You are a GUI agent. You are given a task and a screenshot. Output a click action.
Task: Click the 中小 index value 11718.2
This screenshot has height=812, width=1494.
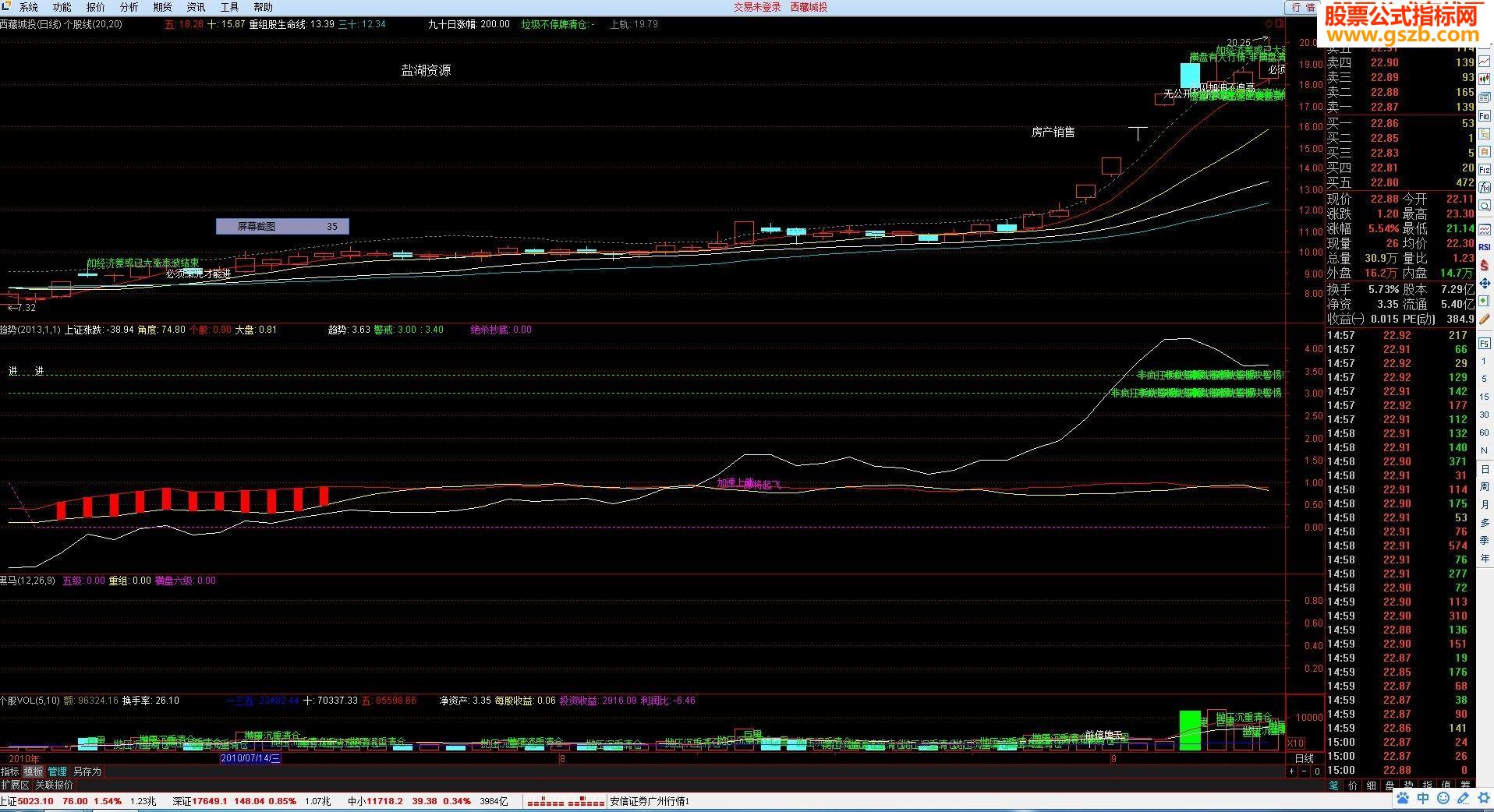[x=385, y=801]
